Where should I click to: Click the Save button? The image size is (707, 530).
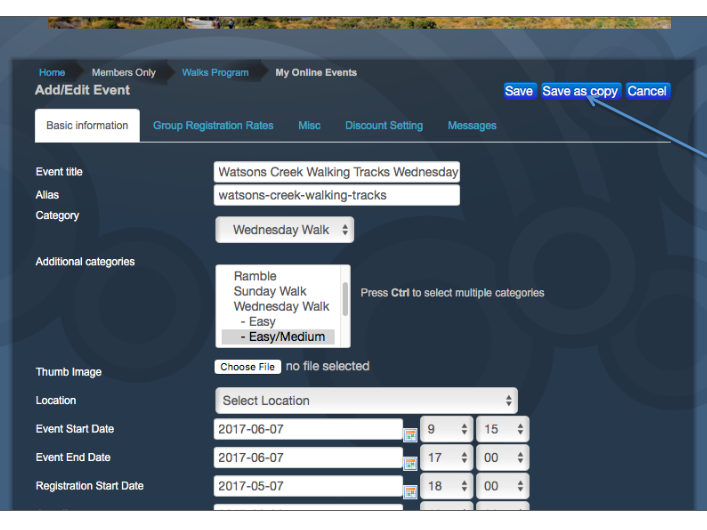tap(519, 91)
